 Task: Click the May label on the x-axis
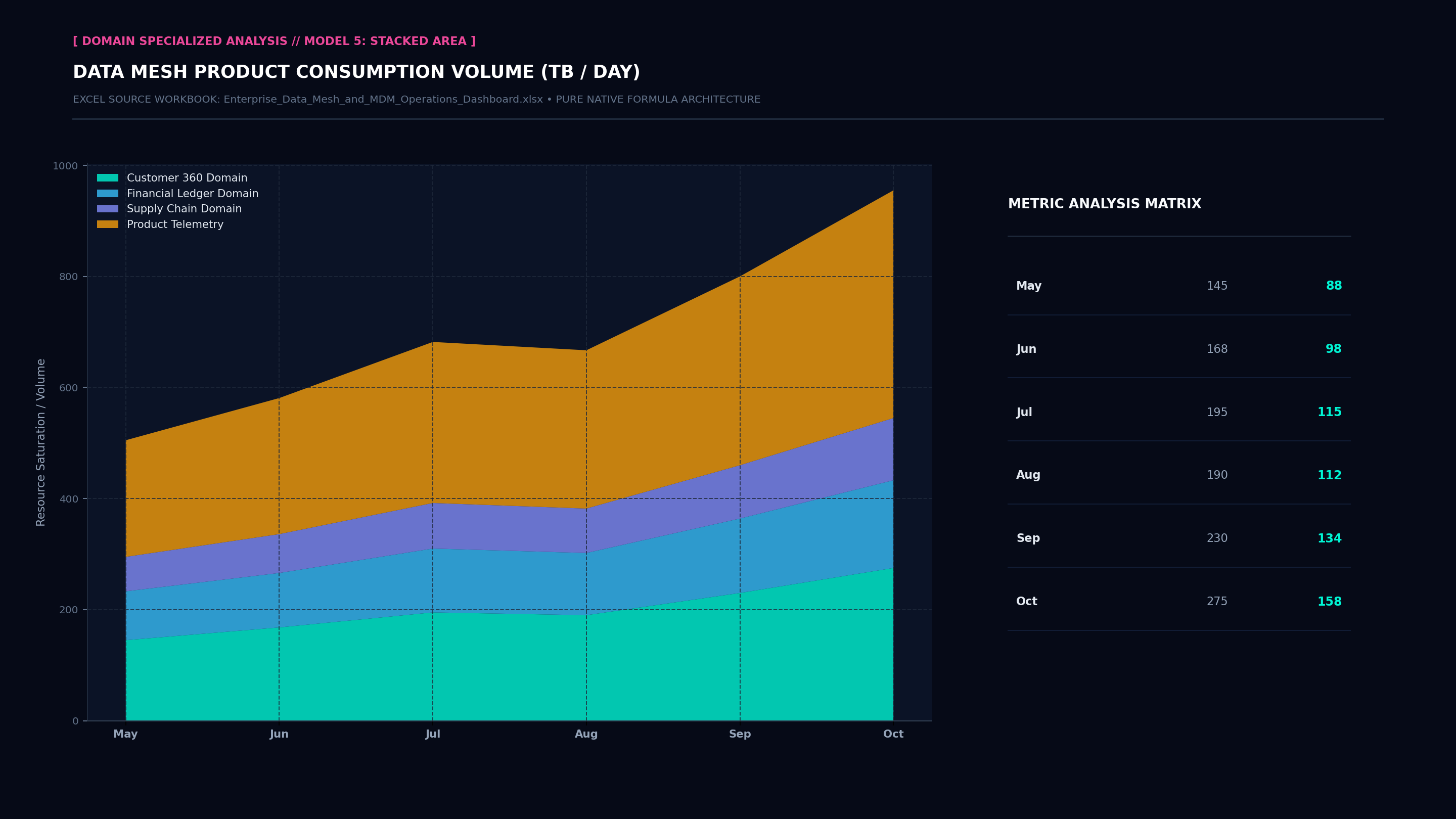click(x=125, y=734)
